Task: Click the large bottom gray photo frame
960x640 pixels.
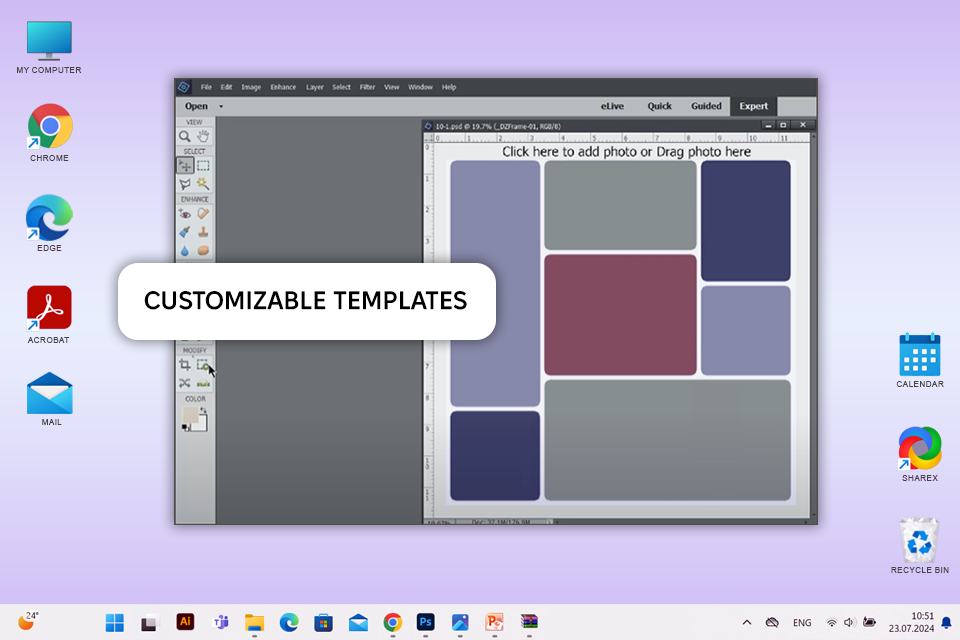Action: coord(667,440)
